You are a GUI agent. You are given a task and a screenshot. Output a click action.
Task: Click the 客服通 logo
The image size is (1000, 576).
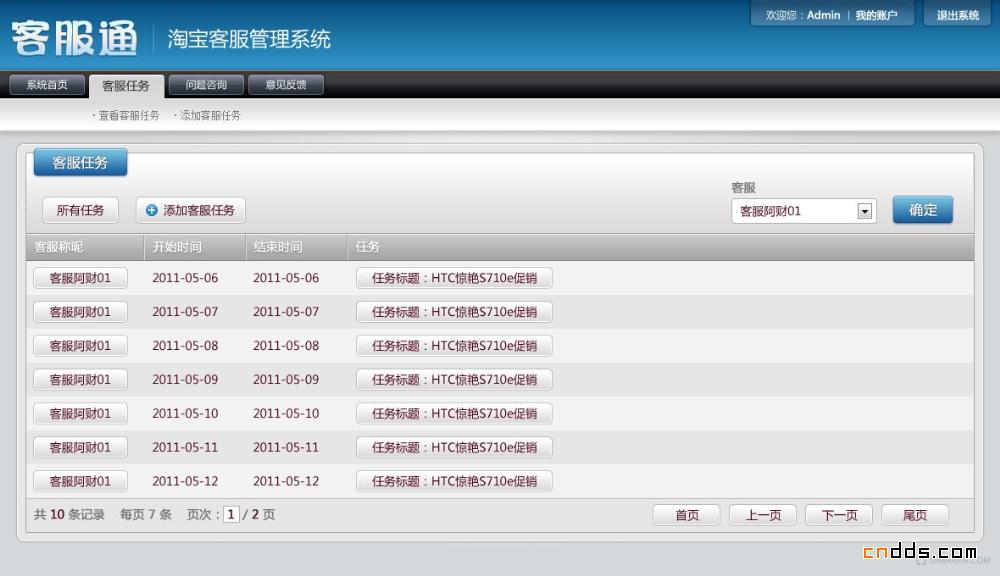74,38
